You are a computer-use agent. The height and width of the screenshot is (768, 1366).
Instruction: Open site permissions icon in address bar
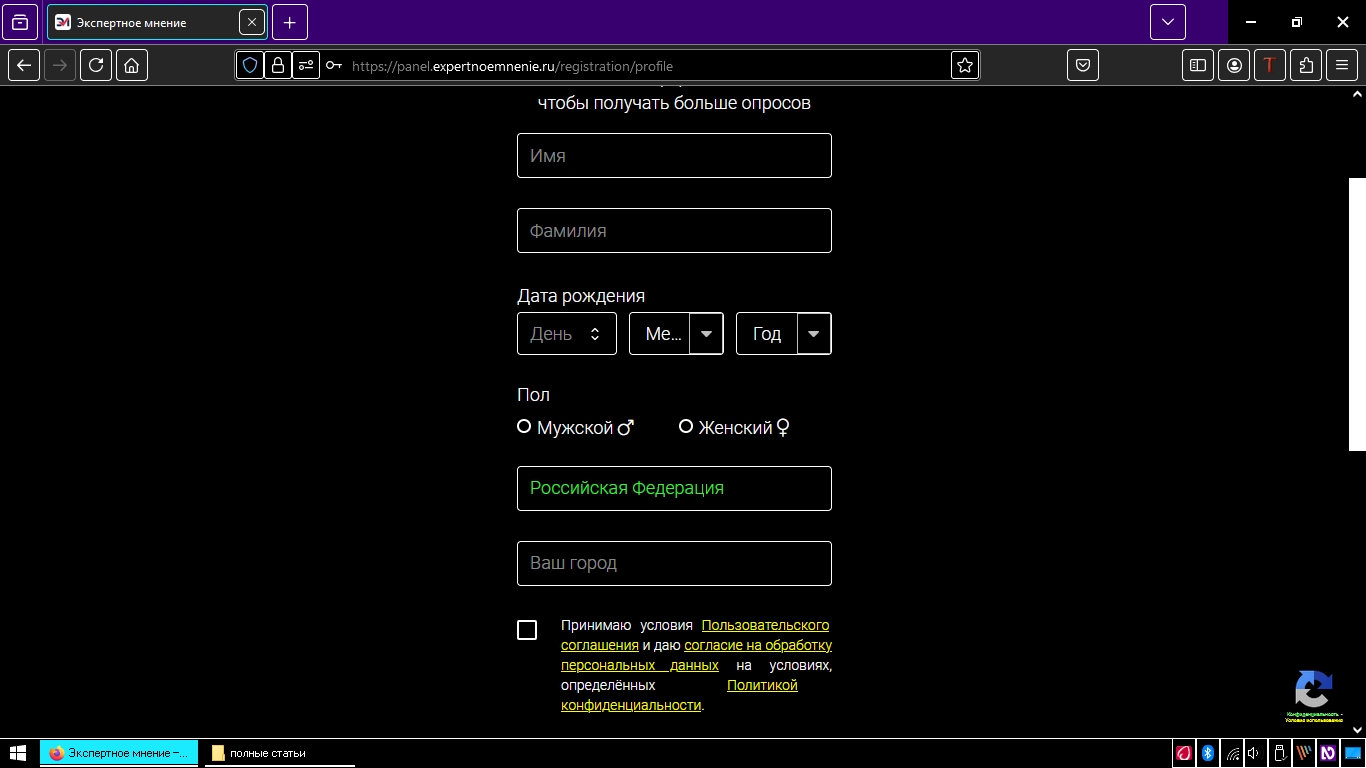[306, 66]
